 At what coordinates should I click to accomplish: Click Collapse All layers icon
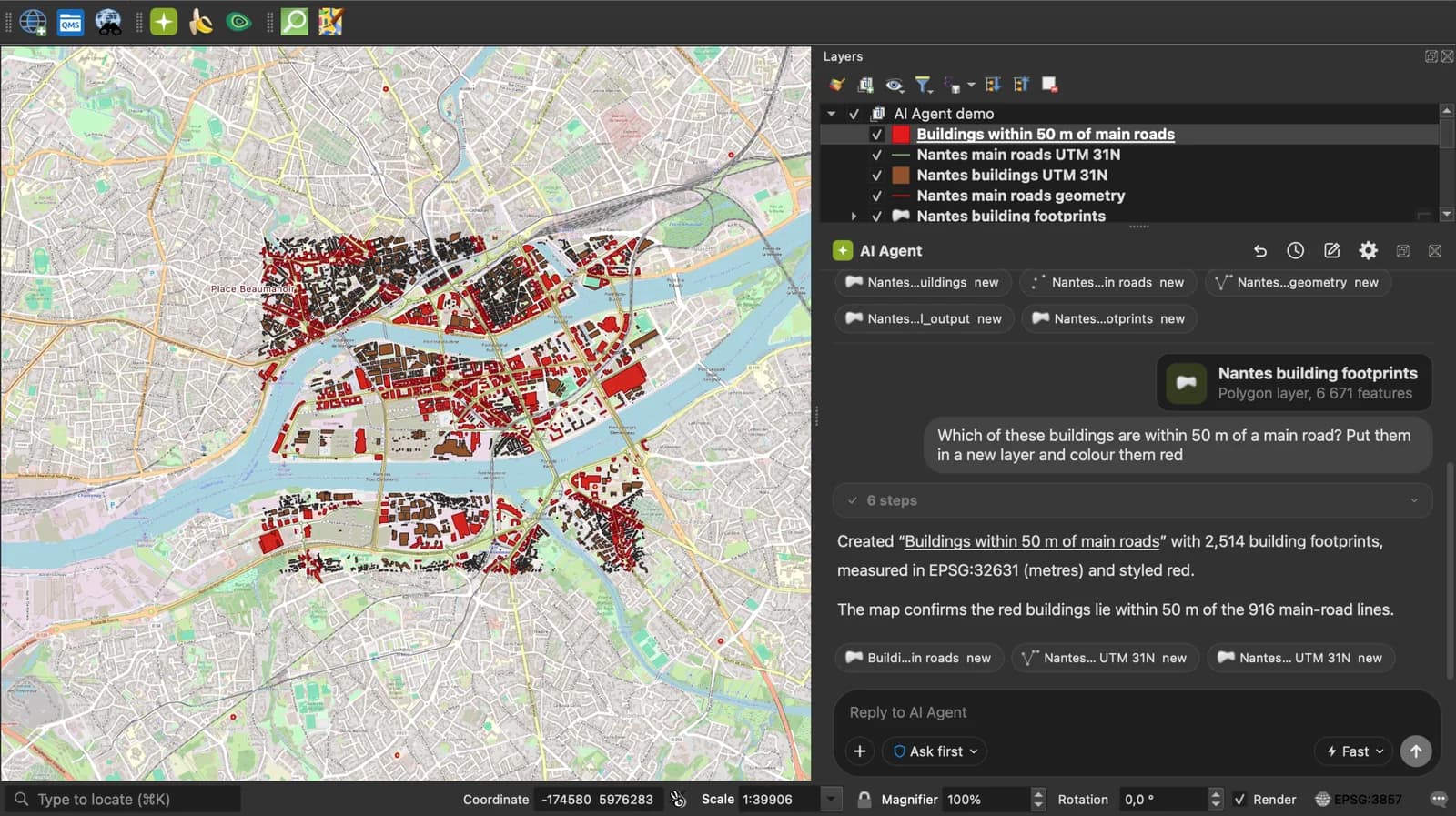pos(1021,85)
